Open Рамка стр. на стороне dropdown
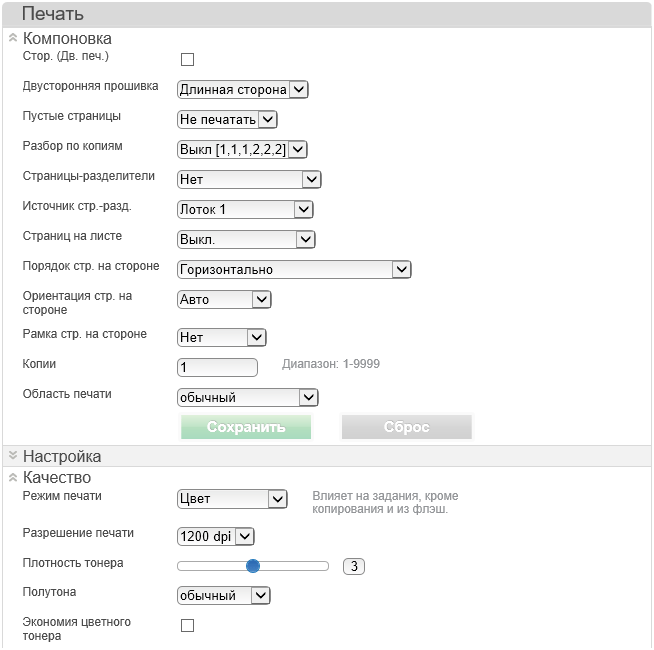654x650 pixels. 221,338
